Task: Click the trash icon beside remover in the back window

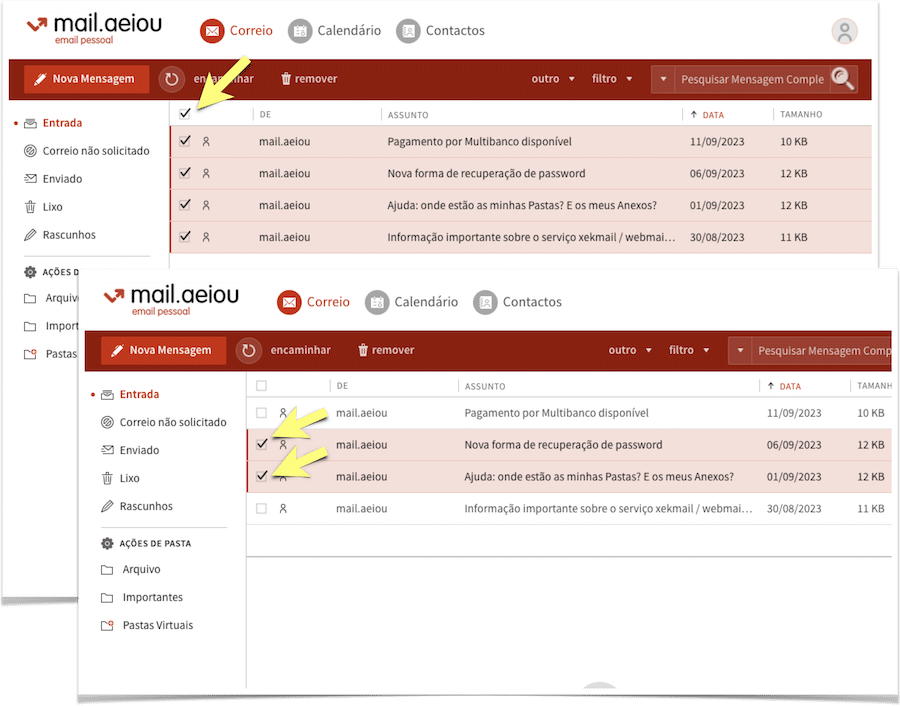Action: (x=286, y=79)
